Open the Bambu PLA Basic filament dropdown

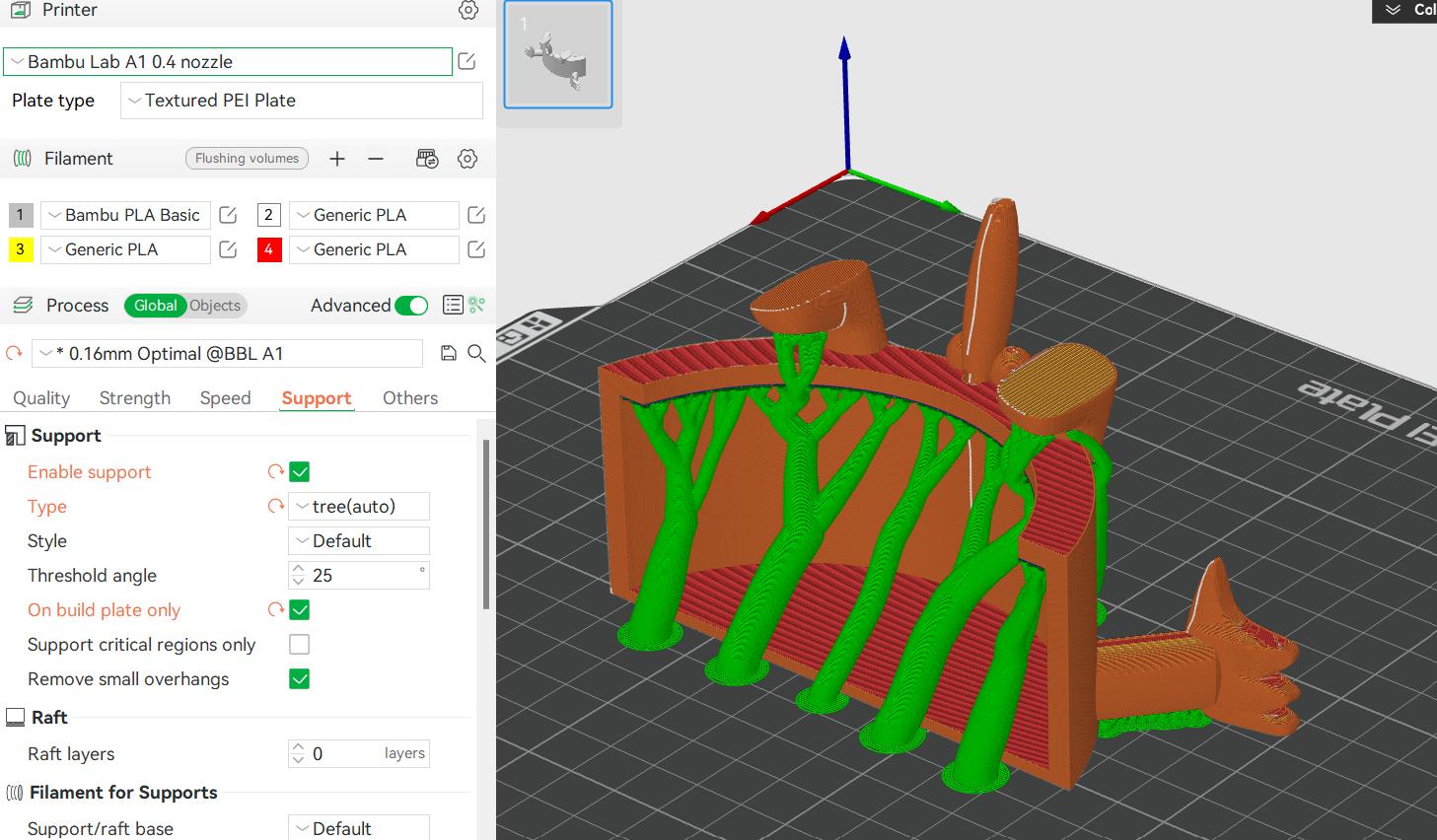pyautogui.click(x=125, y=215)
